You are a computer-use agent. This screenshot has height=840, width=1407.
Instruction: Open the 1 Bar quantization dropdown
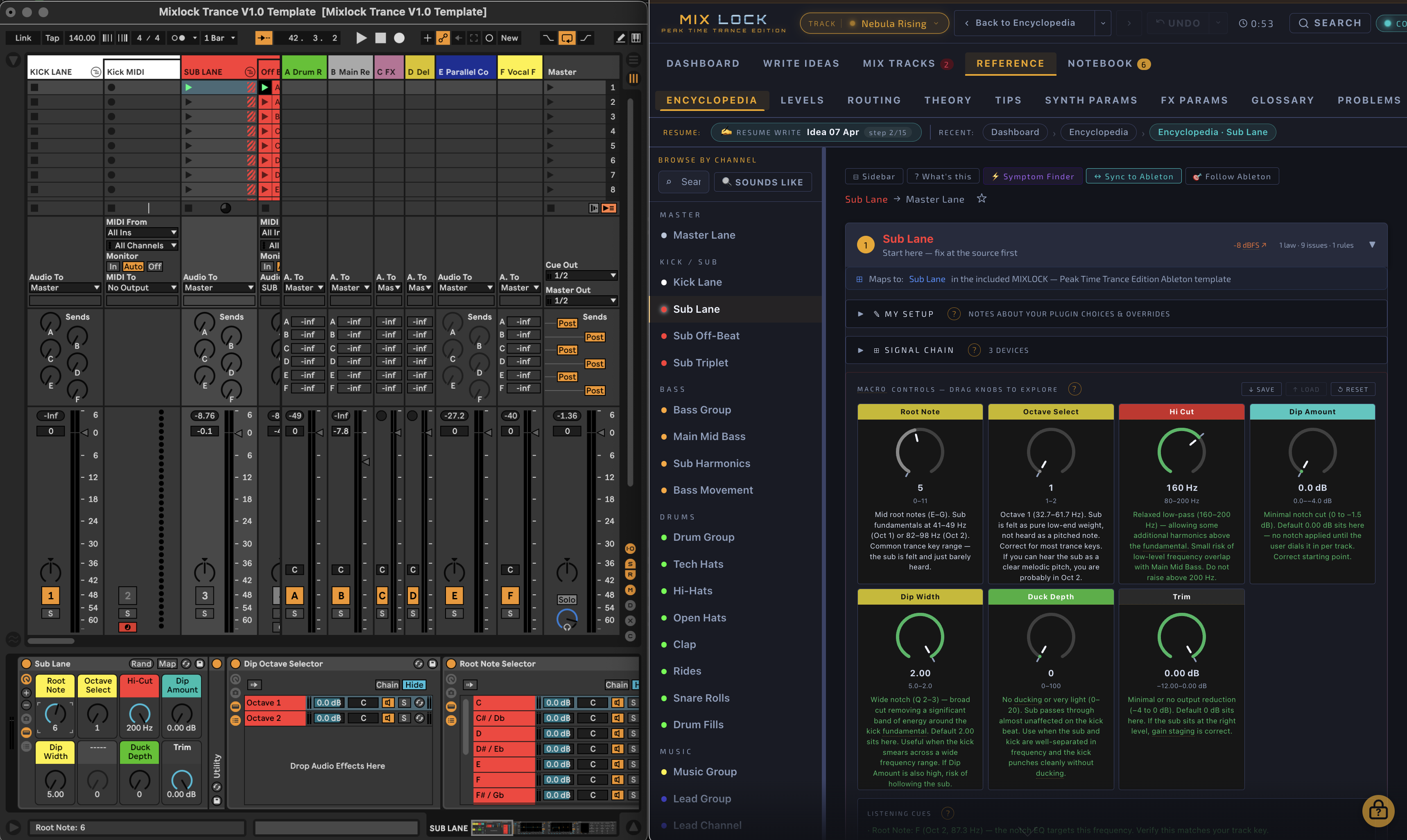219,38
